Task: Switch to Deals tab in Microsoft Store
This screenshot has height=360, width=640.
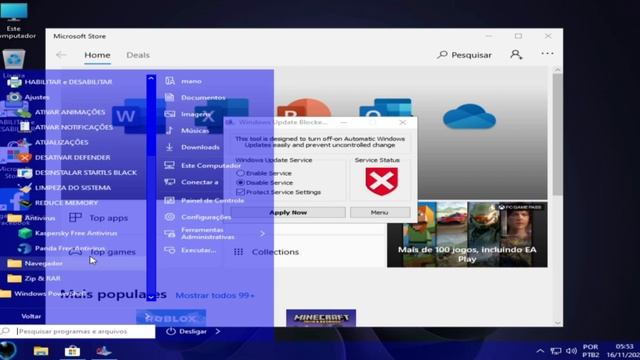Action: tap(138, 55)
